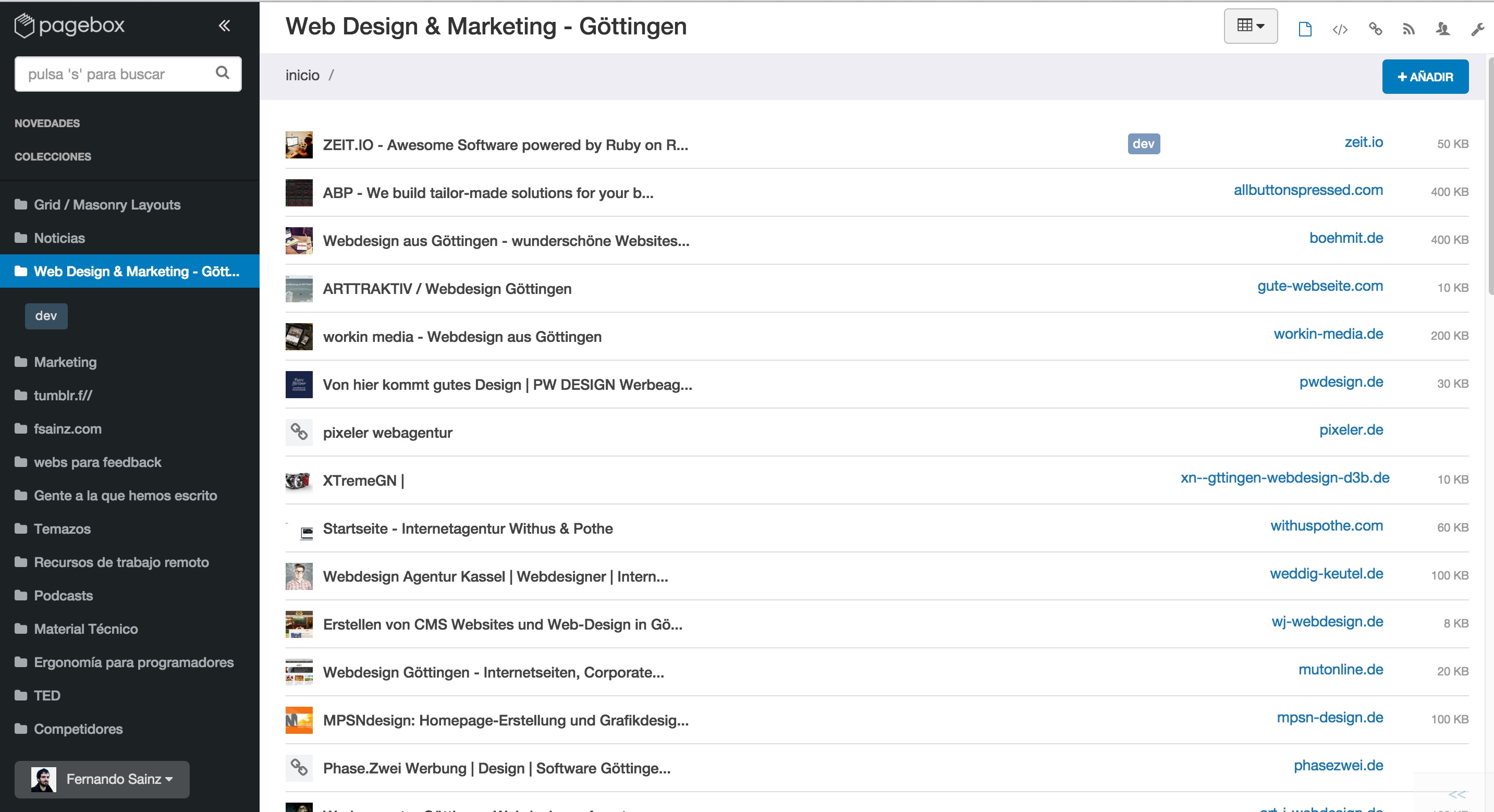Open weddig-keutel.de link
This screenshot has width=1494, height=812.
coord(1326,574)
